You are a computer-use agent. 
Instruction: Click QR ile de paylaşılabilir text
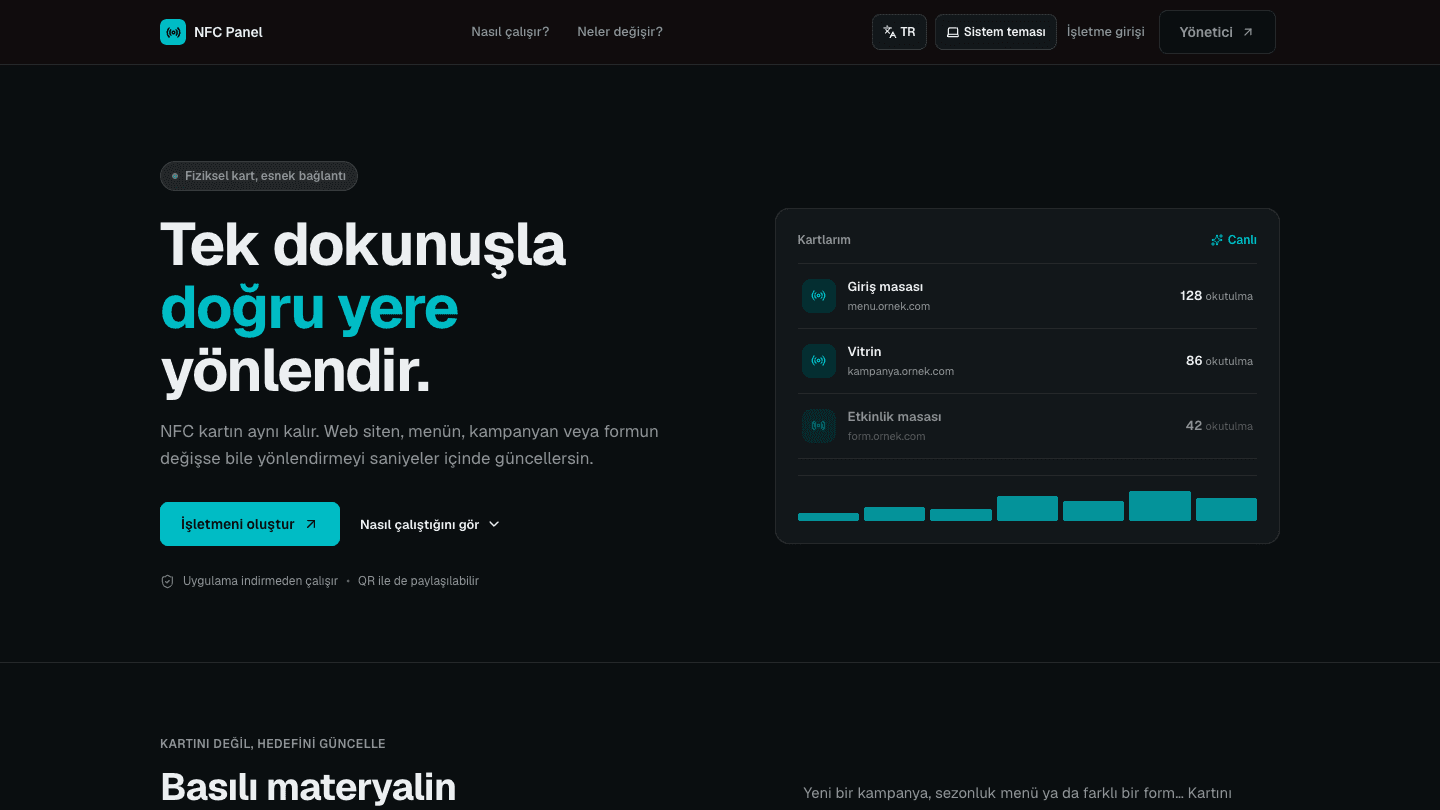(418, 581)
